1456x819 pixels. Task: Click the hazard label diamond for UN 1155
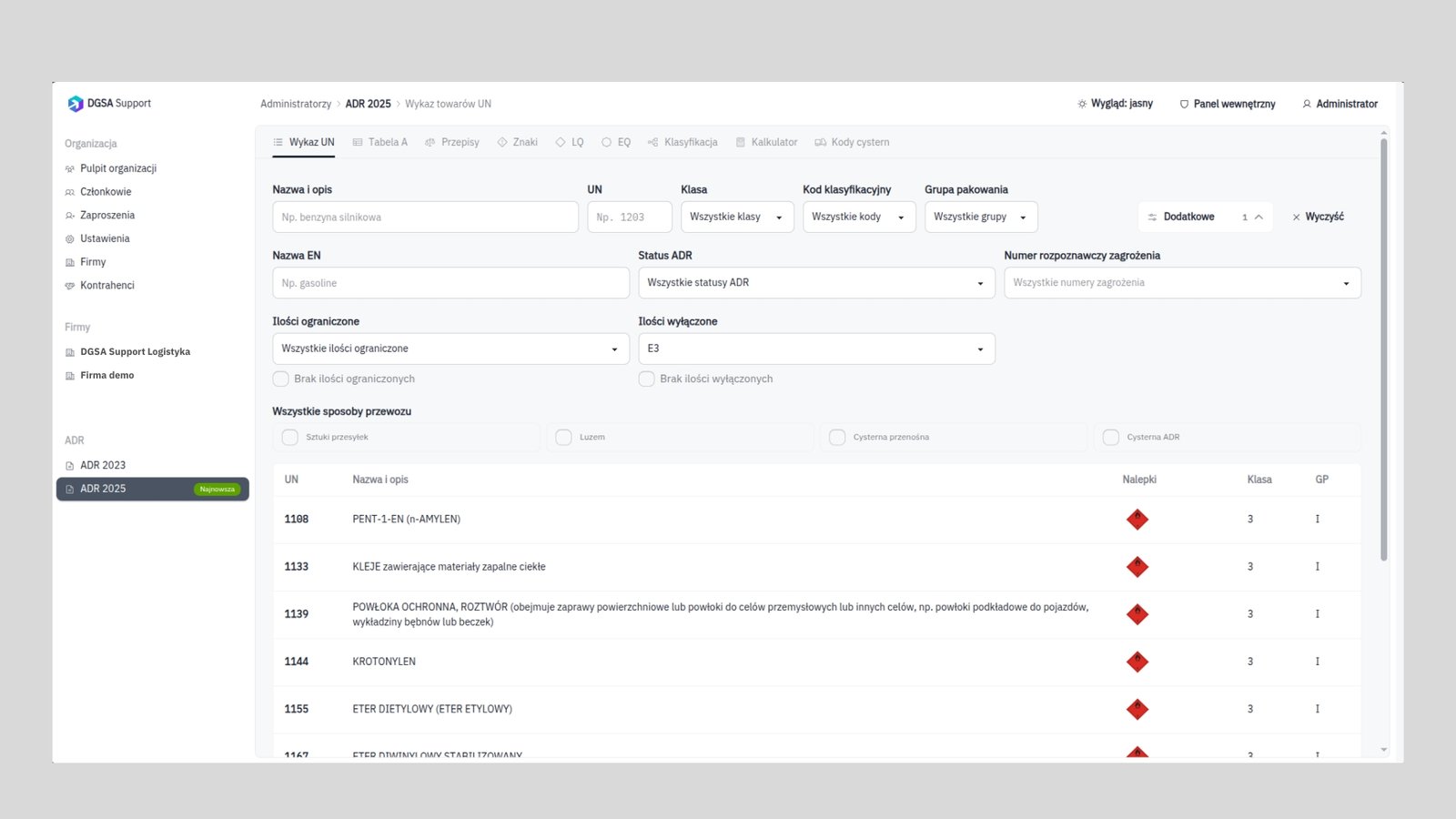click(x=1137, y=709)
